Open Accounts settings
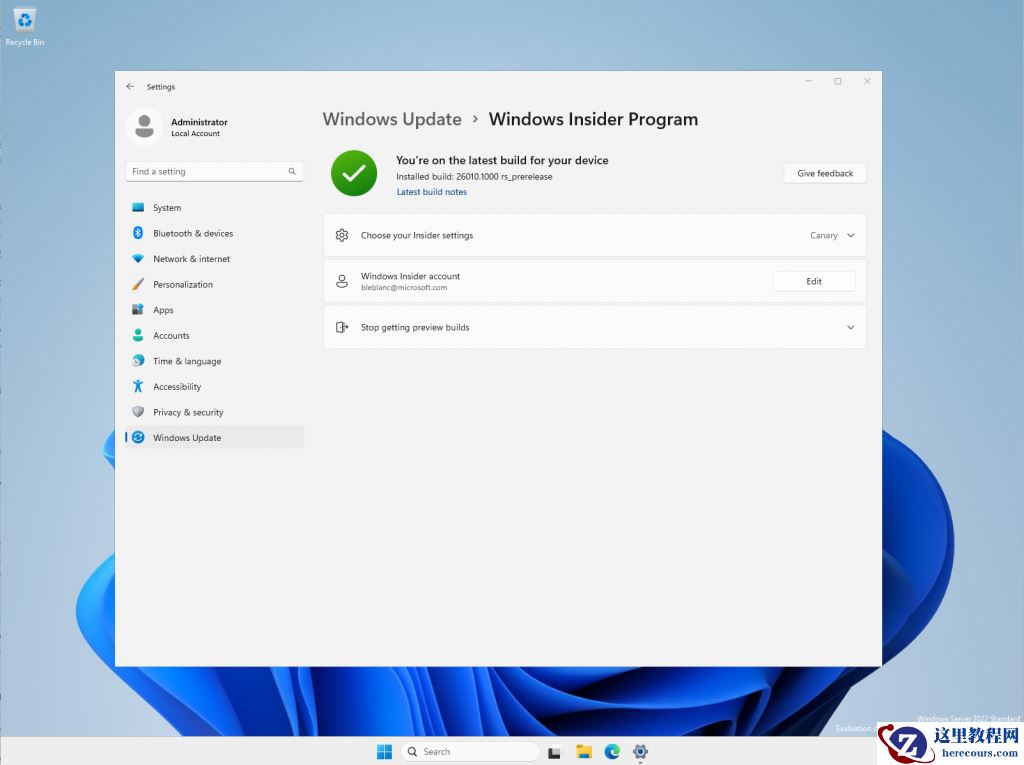The image size is (1024, 765). pyautogui.click(x=172, y=335)
